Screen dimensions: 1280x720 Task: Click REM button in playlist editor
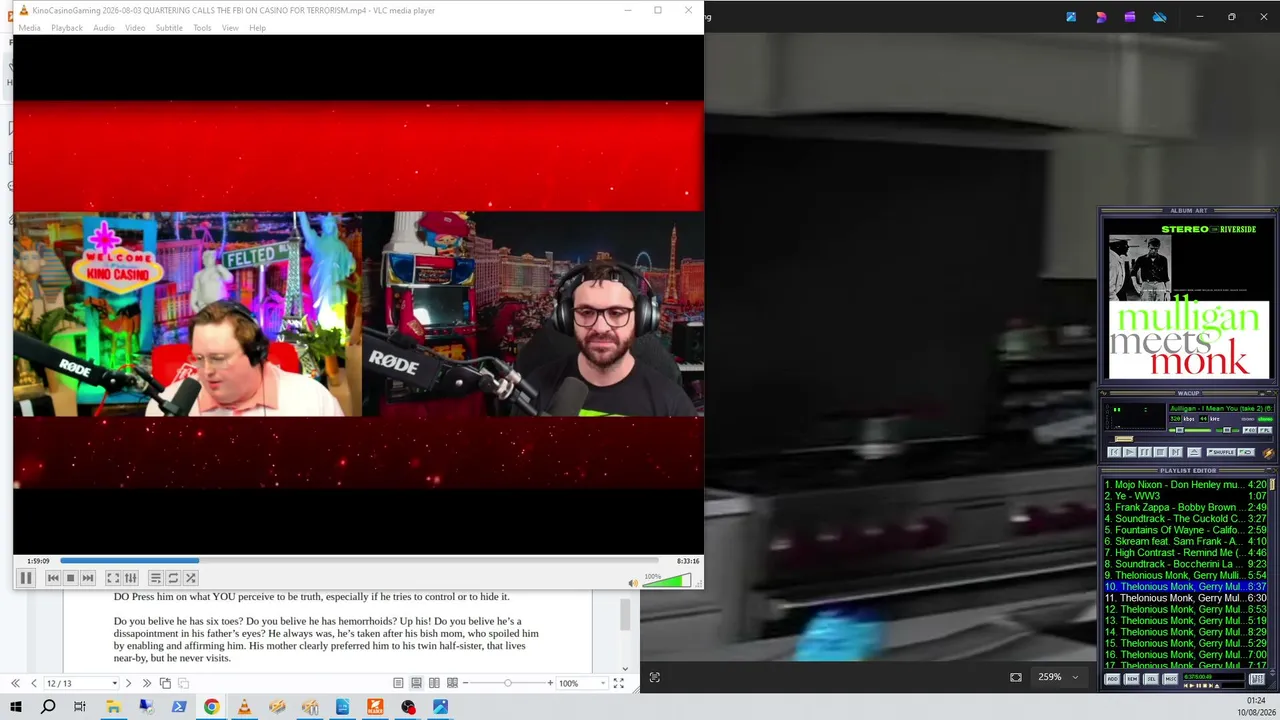(1132, 679)
